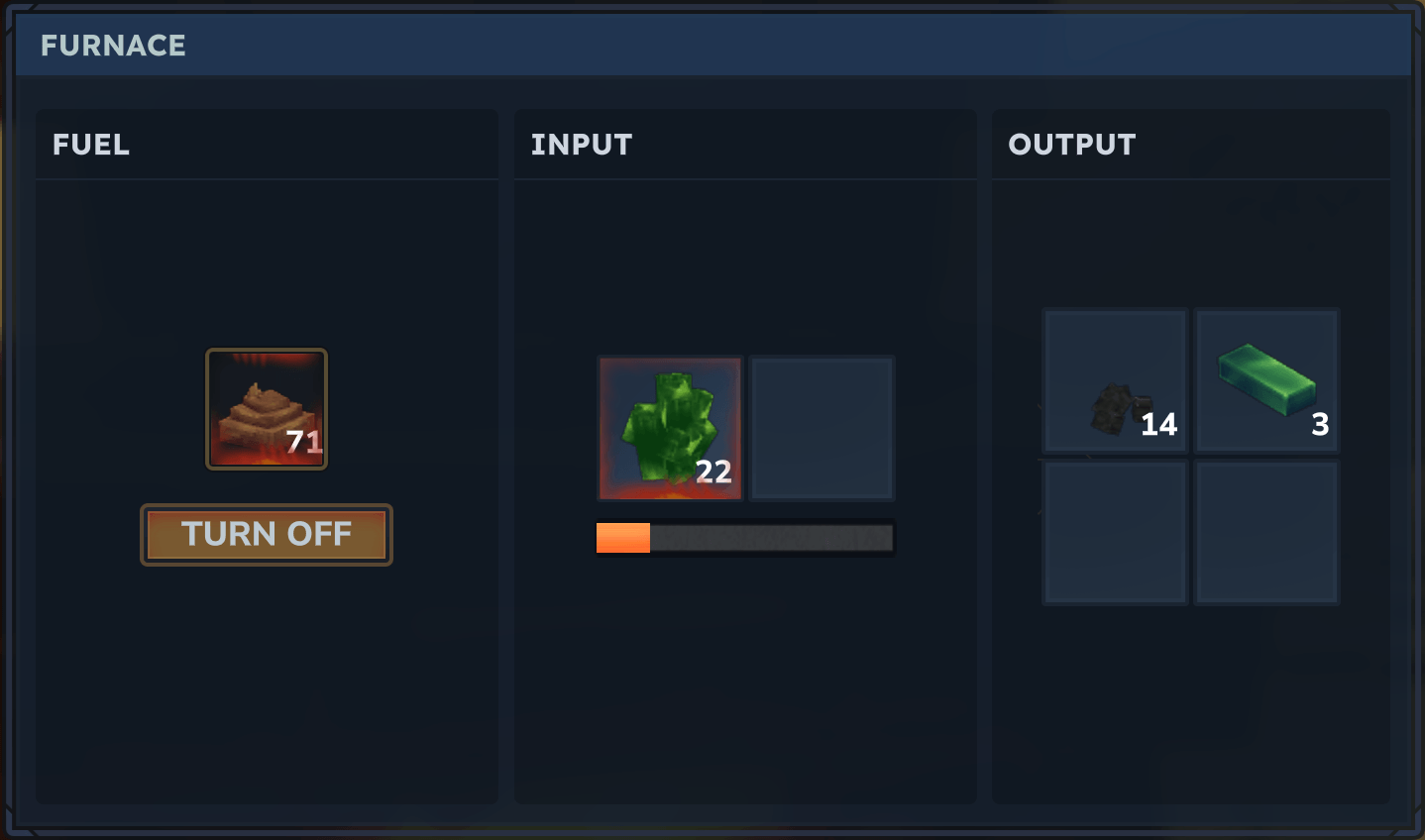Click the FUEL panel header
The image size is (1425, 840).
pyautogui.click(x=91, y=145)
